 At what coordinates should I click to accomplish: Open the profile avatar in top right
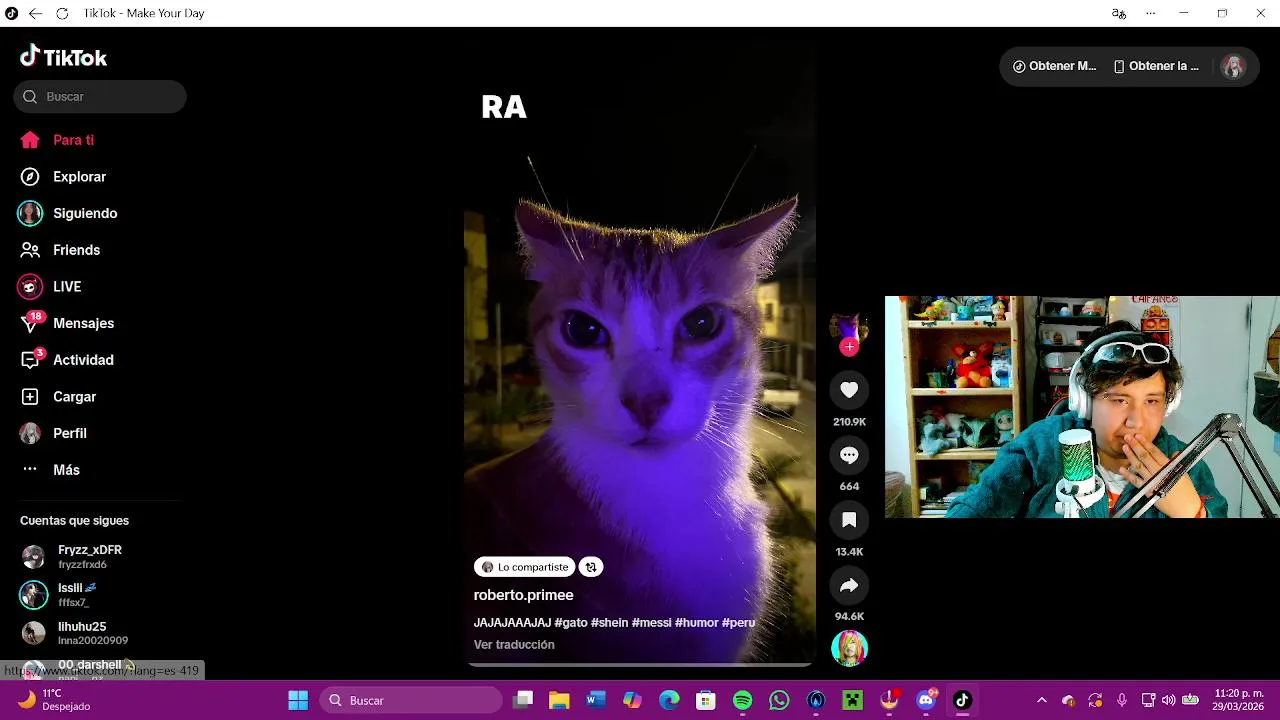(1233, 66)
